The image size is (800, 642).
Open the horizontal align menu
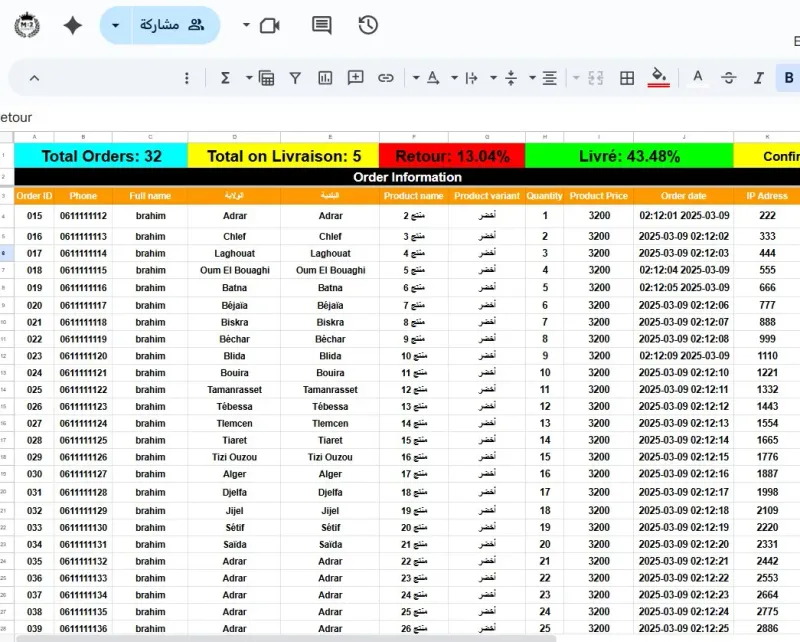click(x=549, y=78)
